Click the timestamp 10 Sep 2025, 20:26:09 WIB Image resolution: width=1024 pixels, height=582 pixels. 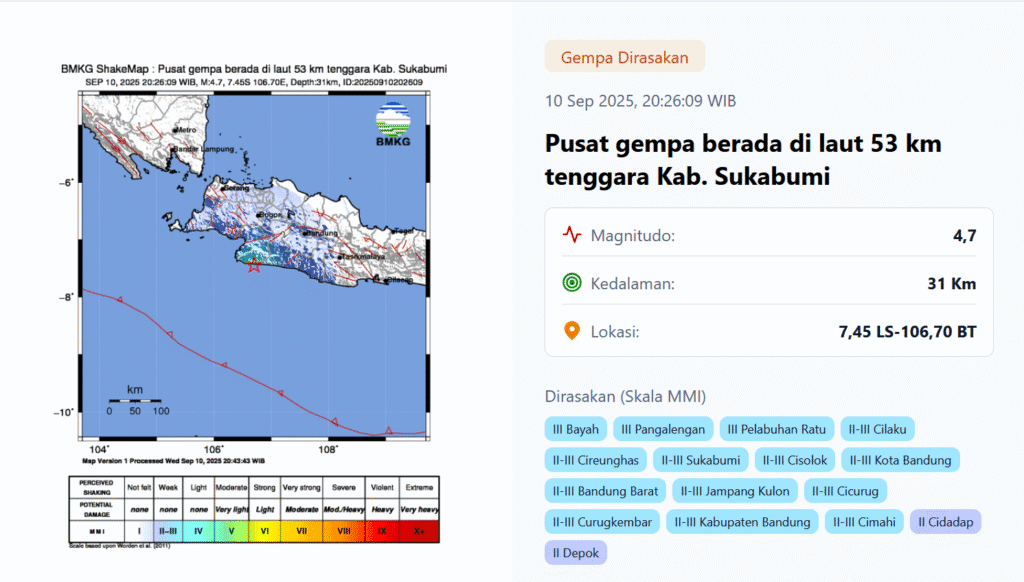[640, 101]
